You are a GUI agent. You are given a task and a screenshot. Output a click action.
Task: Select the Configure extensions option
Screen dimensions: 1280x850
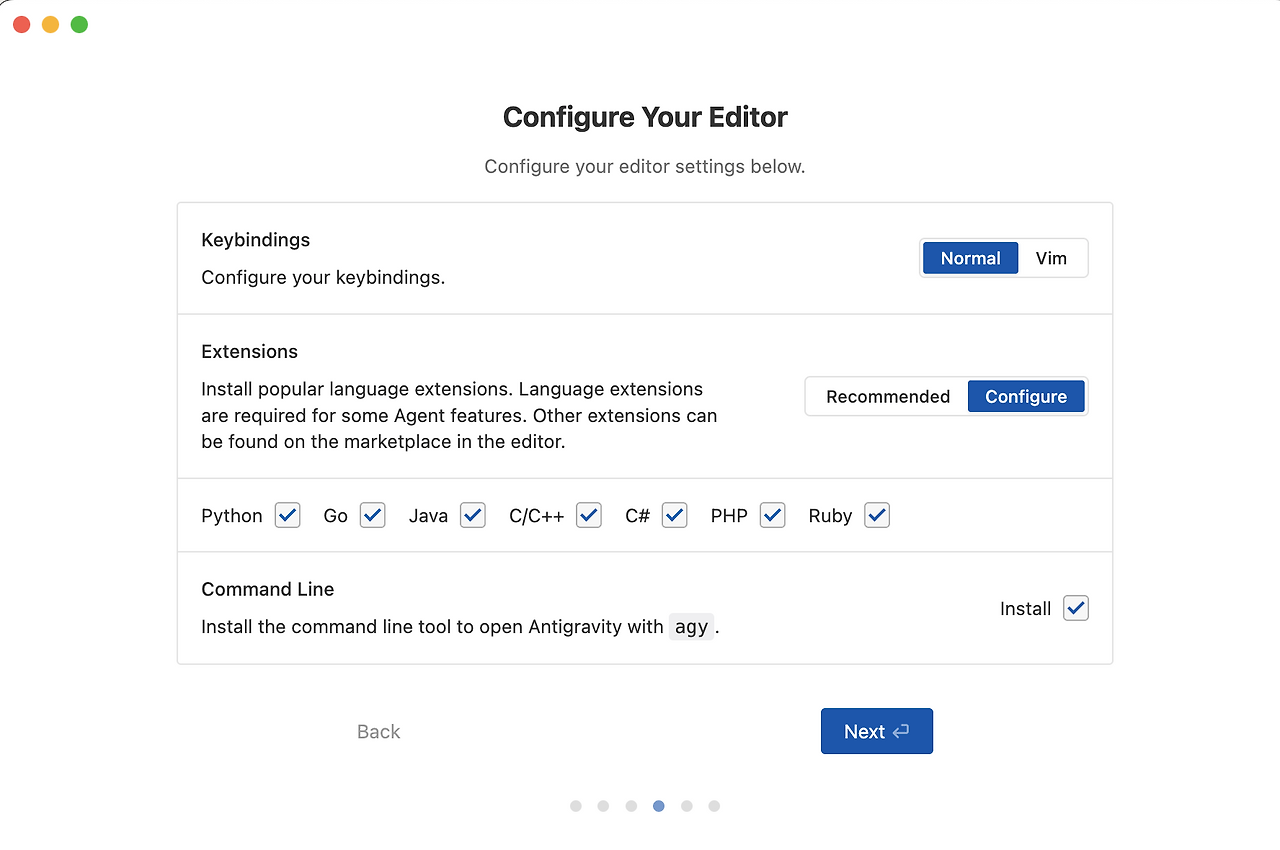coord(1026,397)
